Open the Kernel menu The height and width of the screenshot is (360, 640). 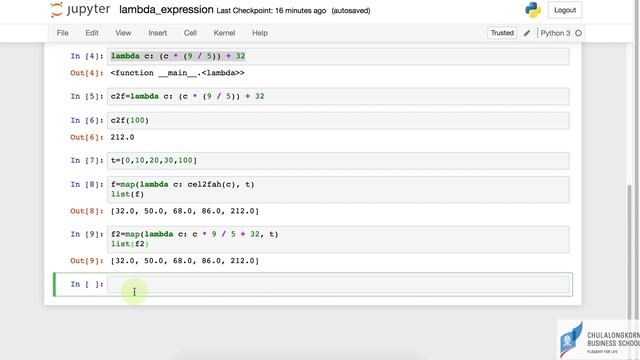click(x=224, y=33)
